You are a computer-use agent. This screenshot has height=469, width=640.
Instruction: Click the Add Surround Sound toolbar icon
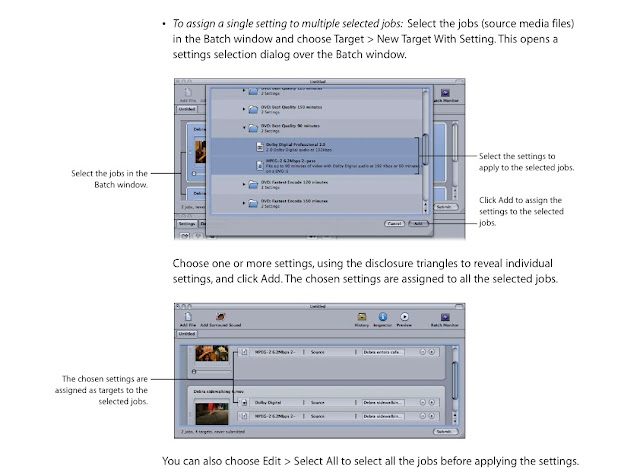pyautogui.click(x=220, y=317)
